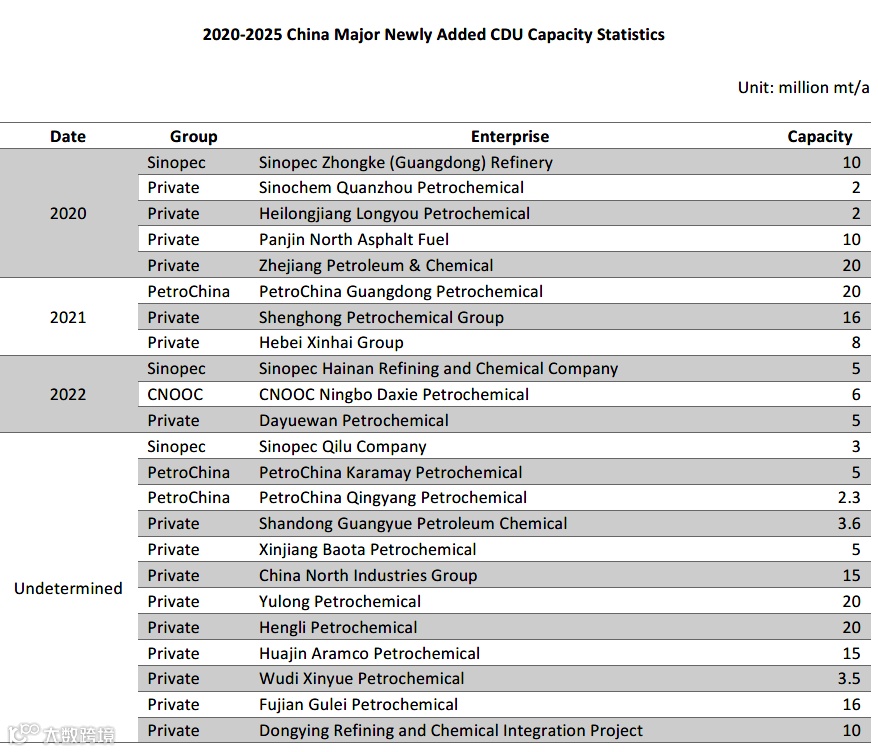Click the CNOOC group cell
Screen dimensions: 878x752
click(175, 395)
